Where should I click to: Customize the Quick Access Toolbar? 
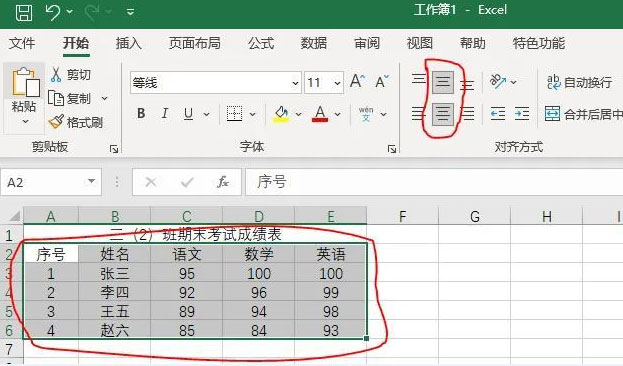[x=130, y=12]
